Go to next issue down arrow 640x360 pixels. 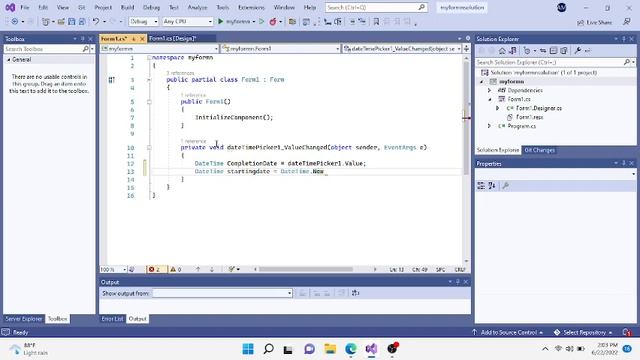click(x=211, y=269)
